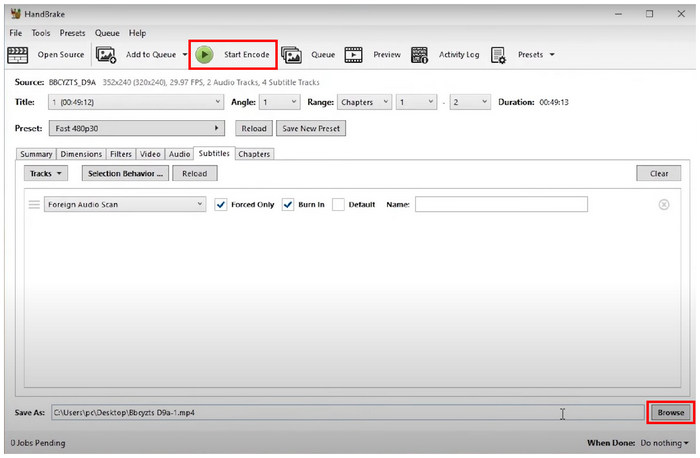Viewport: 700px width, 458px height.
Task: Click the Preview film icon
Action: pyautogui.click(x=354, y=55)
